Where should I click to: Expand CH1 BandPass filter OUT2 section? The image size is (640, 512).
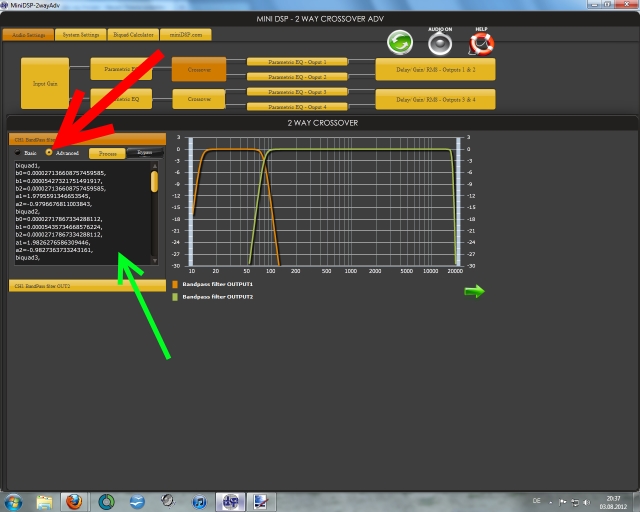coord(87,286)
